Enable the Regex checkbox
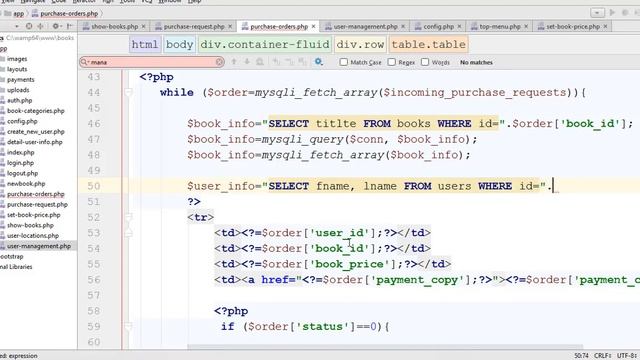 pos(392,62)
